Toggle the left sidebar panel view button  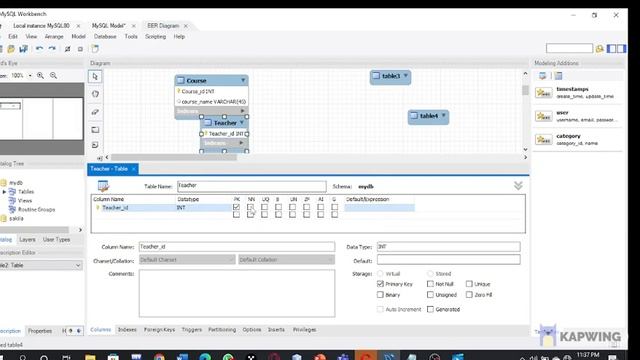click(611, 49)
